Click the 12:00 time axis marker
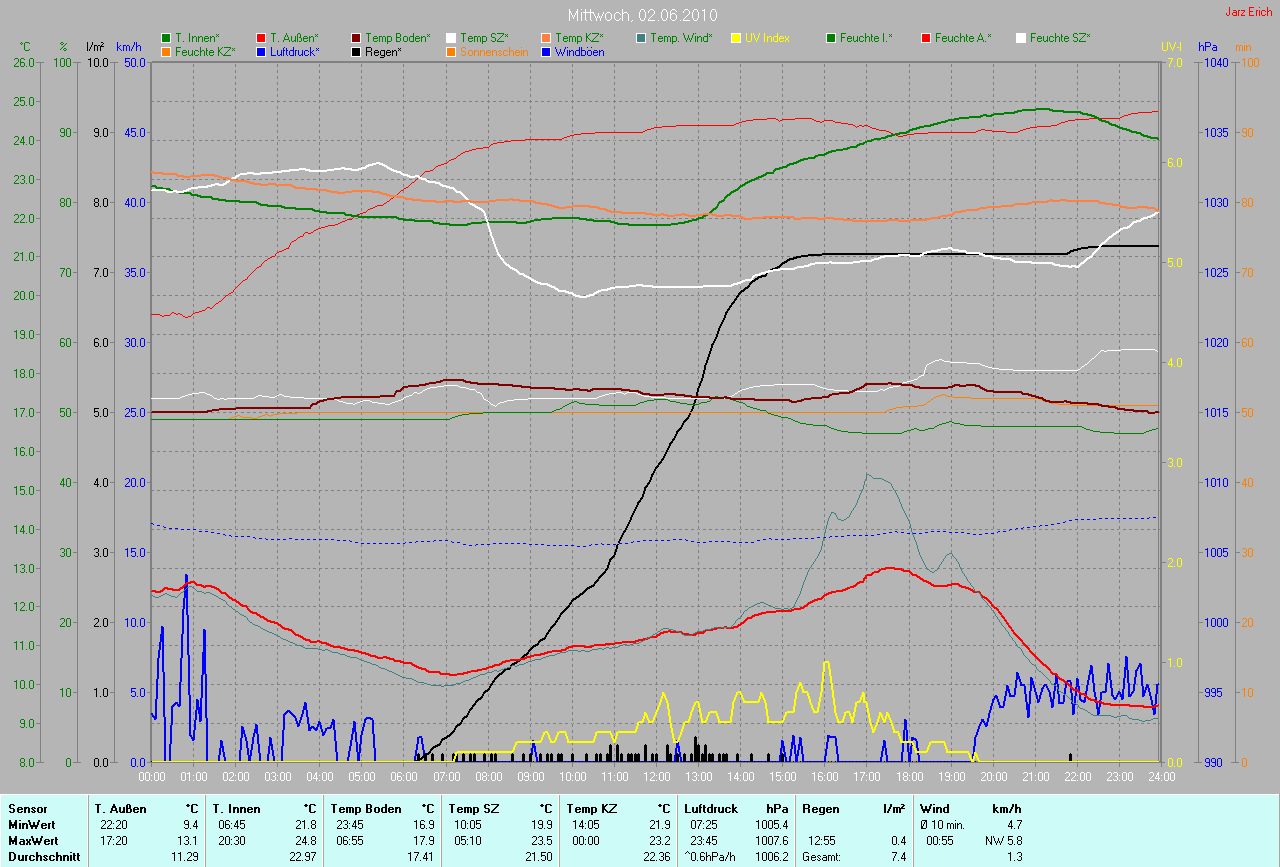 tap(656, 776)
